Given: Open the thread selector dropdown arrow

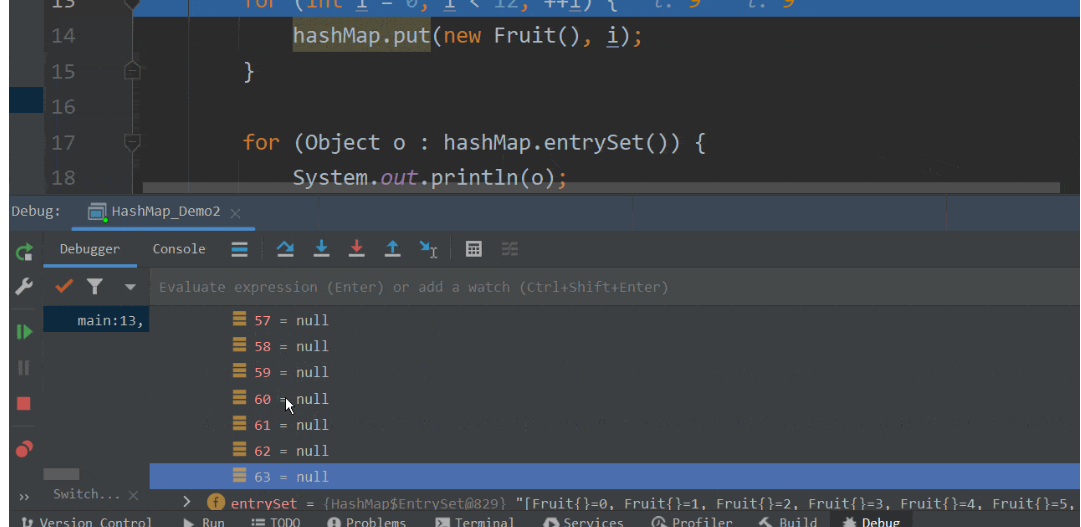Looking at the screenshot, I should pyautogui.click(x=130, y=287).
